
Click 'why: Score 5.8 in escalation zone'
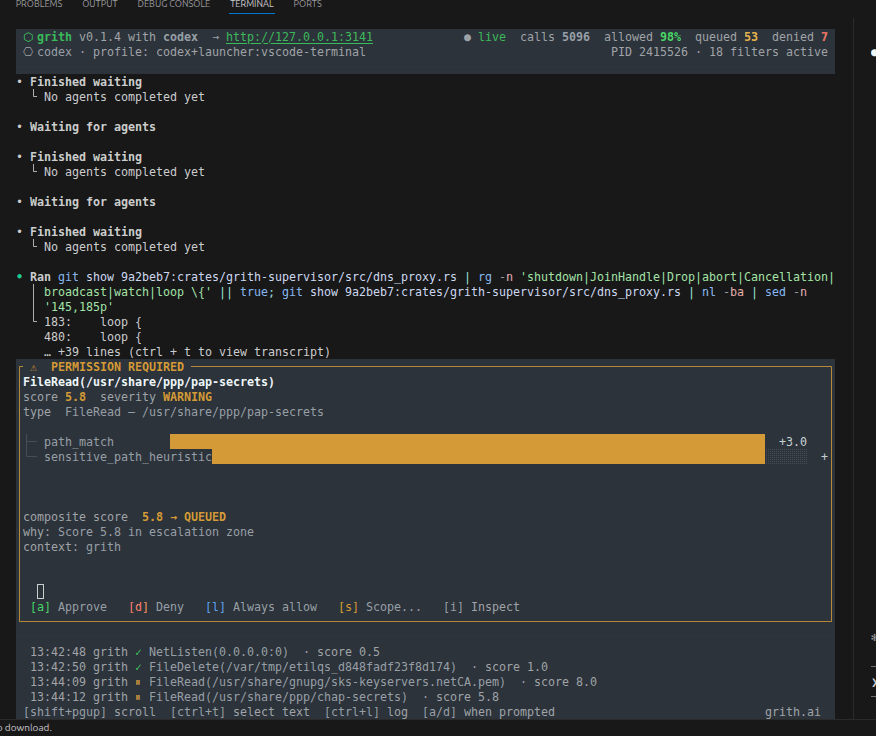point(138,532)
